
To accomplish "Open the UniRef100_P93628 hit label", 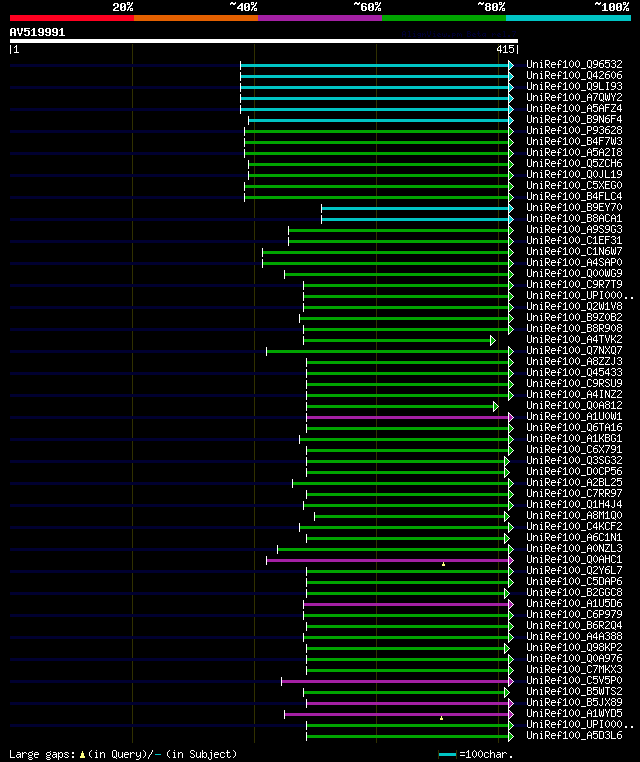I will [x=574, y=131].
